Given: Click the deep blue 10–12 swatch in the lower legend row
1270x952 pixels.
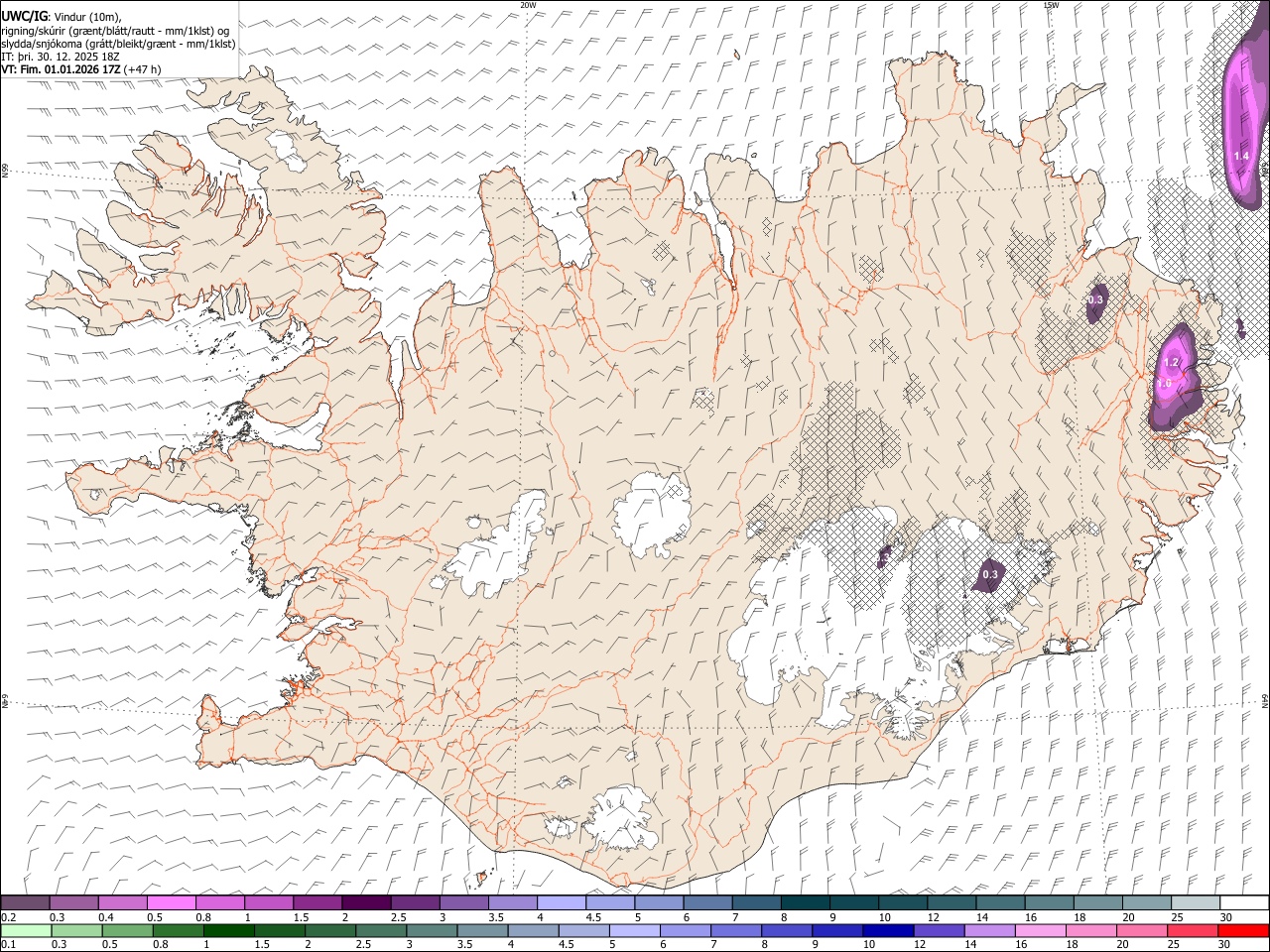Looking at the screenshot, I should click(888, 930).
